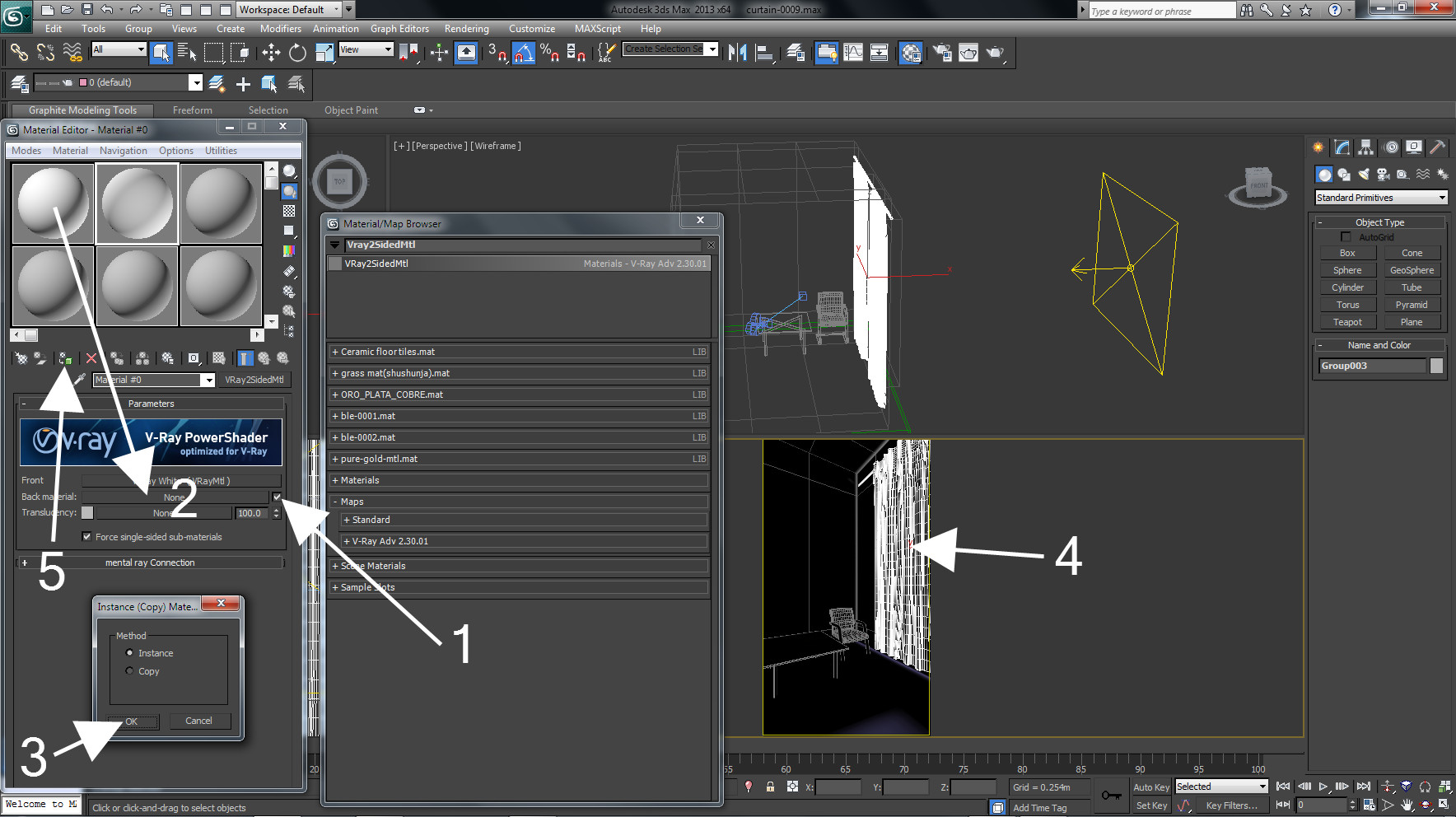This screenshot has width=1456, height=817.
Task: Click the Go to End playback icon
Action: coord(1364,787)
